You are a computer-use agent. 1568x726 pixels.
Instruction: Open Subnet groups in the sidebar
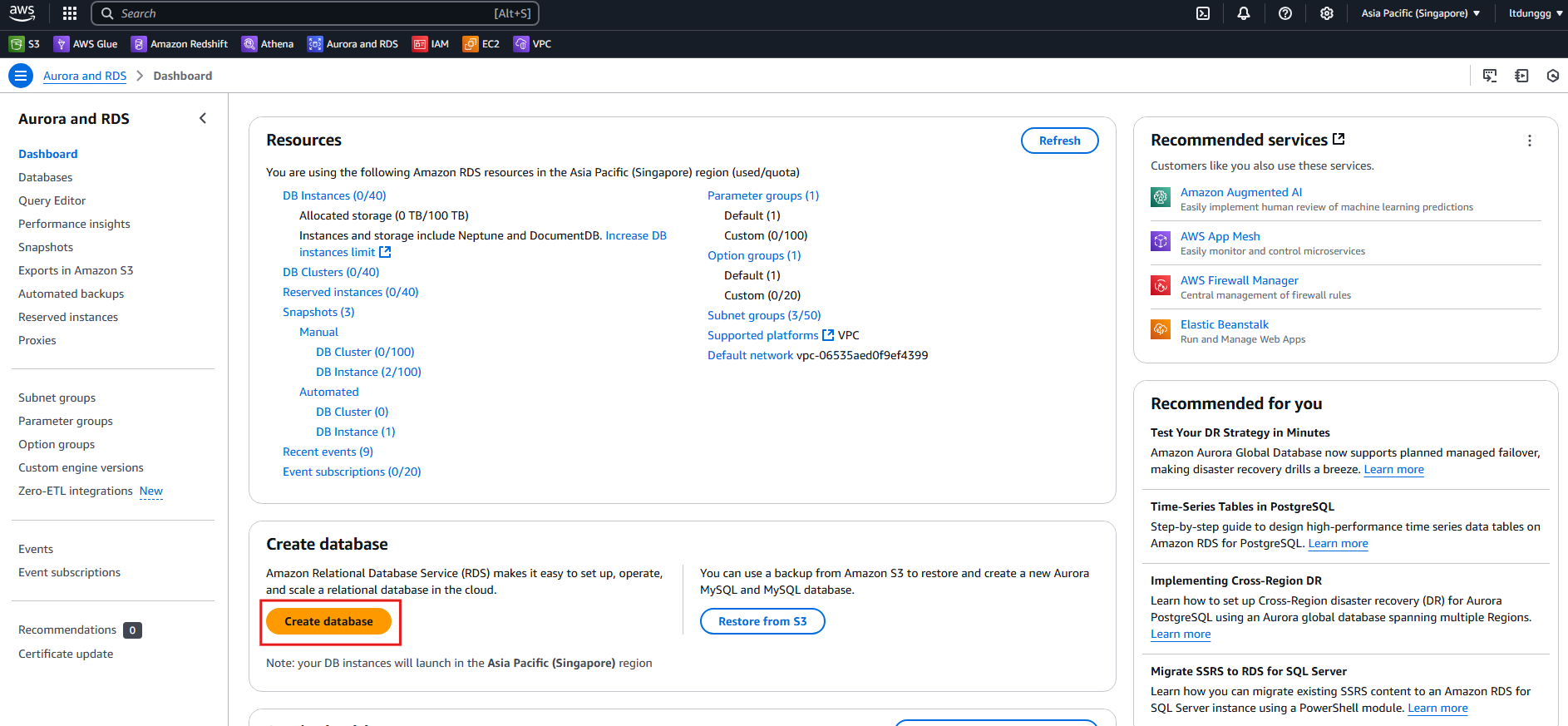(x=57, y=398)
